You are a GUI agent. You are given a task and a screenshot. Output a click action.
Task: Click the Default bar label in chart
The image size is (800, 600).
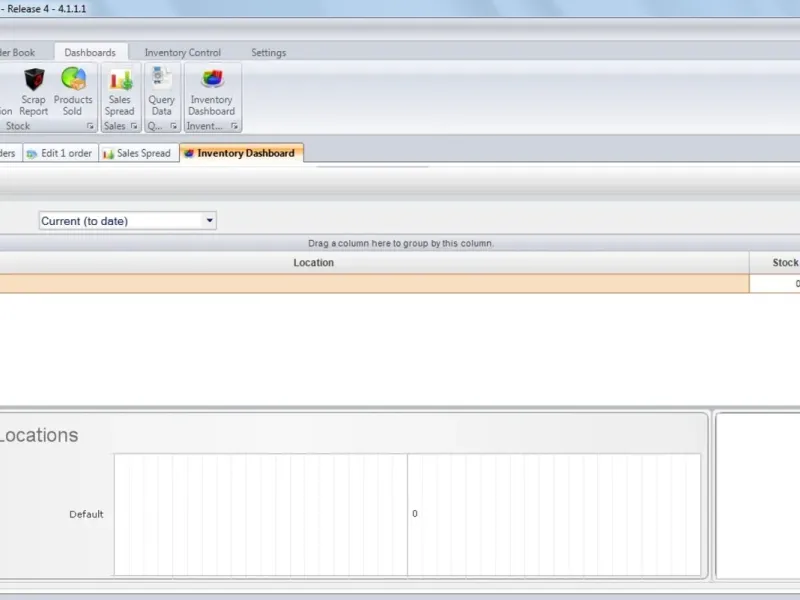tap(86, 514)
